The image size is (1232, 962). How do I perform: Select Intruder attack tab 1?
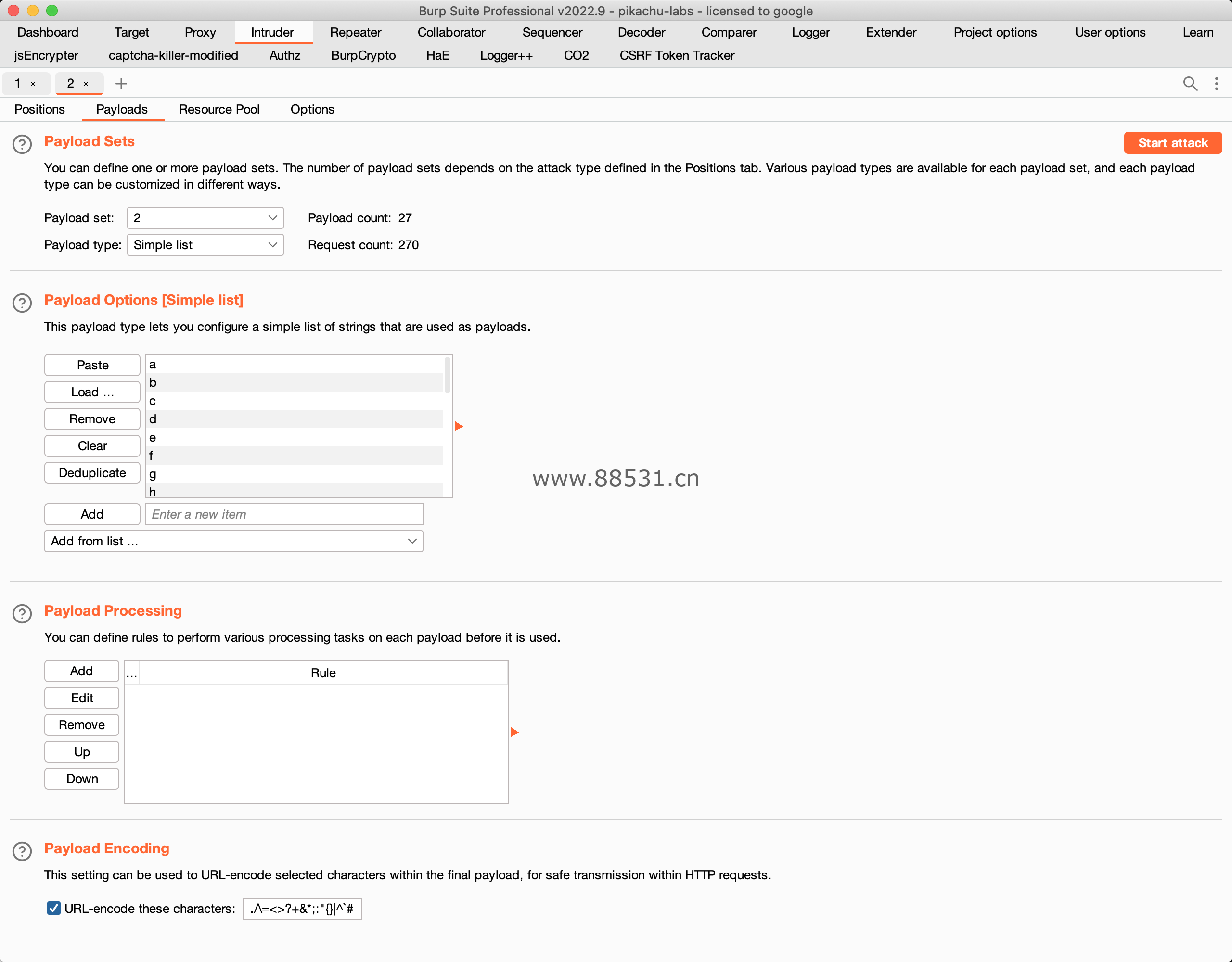(x=17, y=84)
